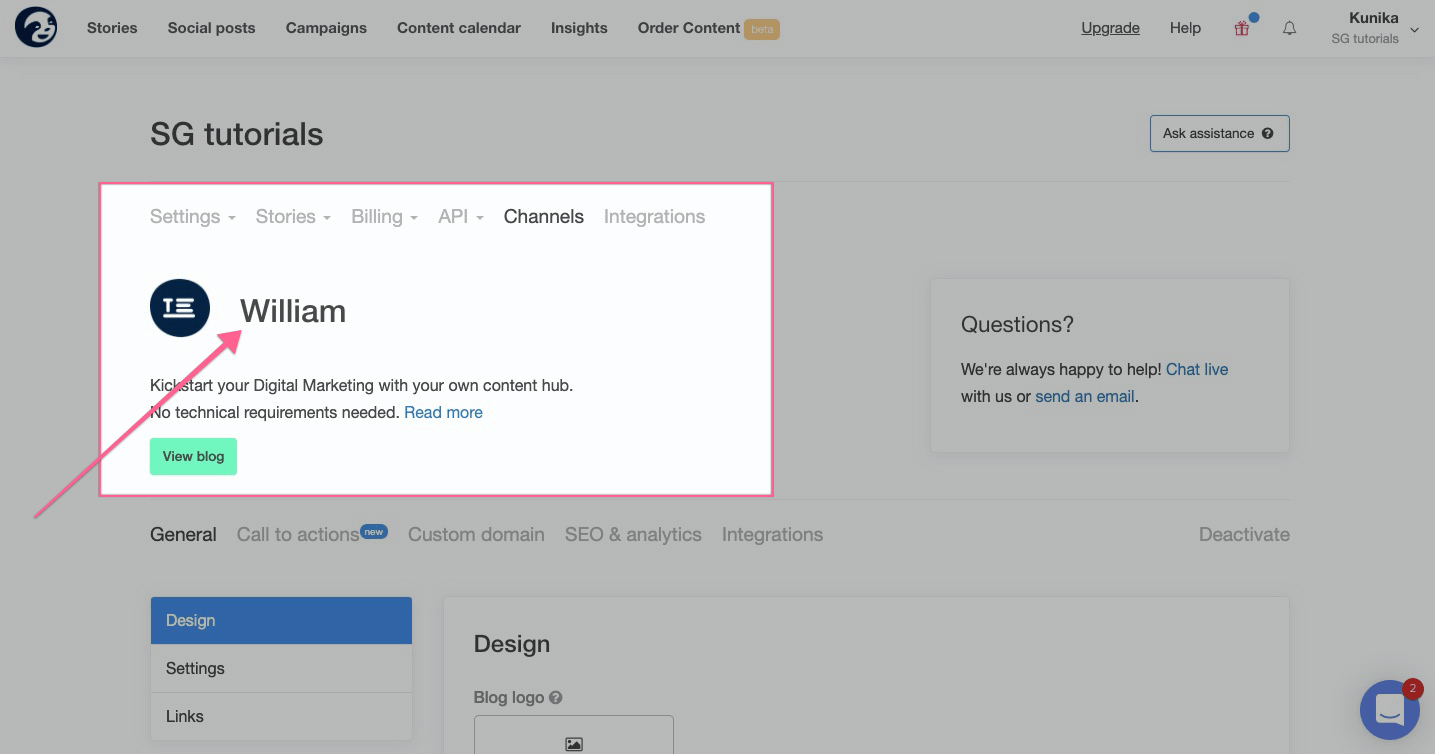Select Links in the sidebar
This screenshot has height=754, width=1435.
tap(281, 716)
